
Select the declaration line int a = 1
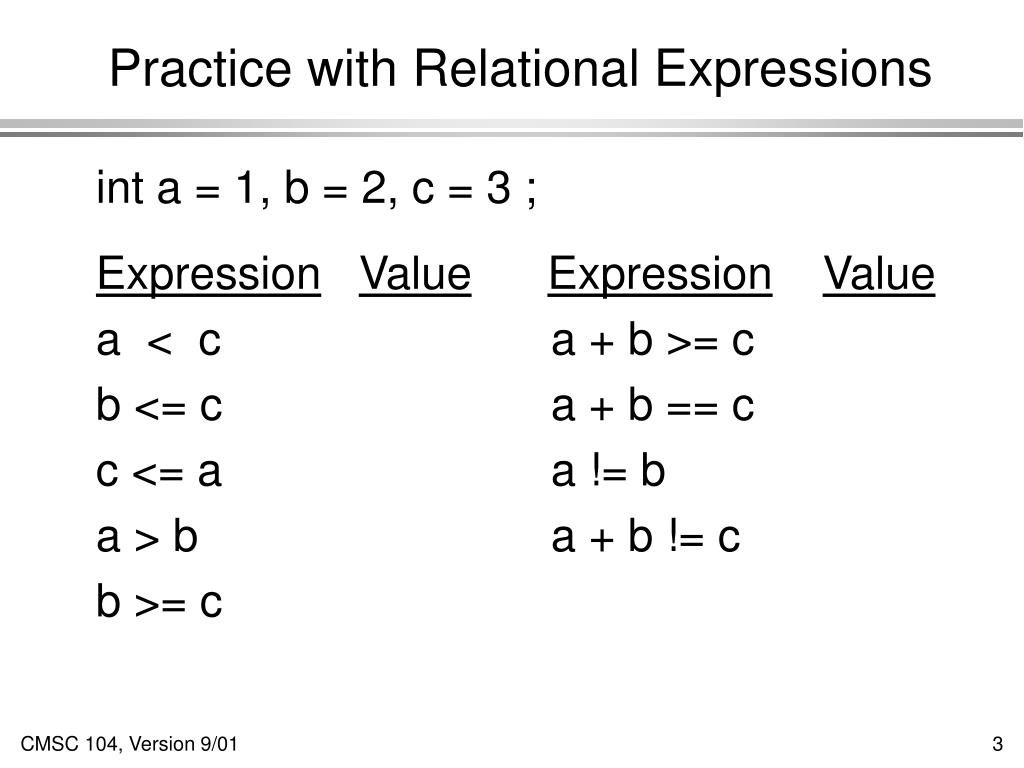[x=316, y=188]
